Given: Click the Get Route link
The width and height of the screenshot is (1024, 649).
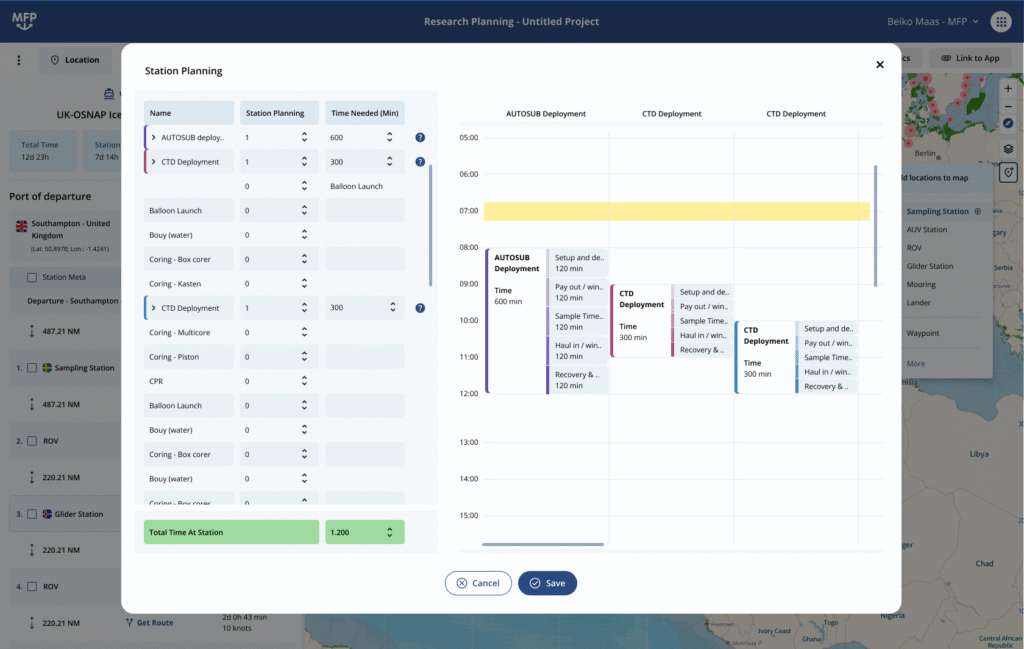Looking at the screenshot, I should click(x=150, y=622).
